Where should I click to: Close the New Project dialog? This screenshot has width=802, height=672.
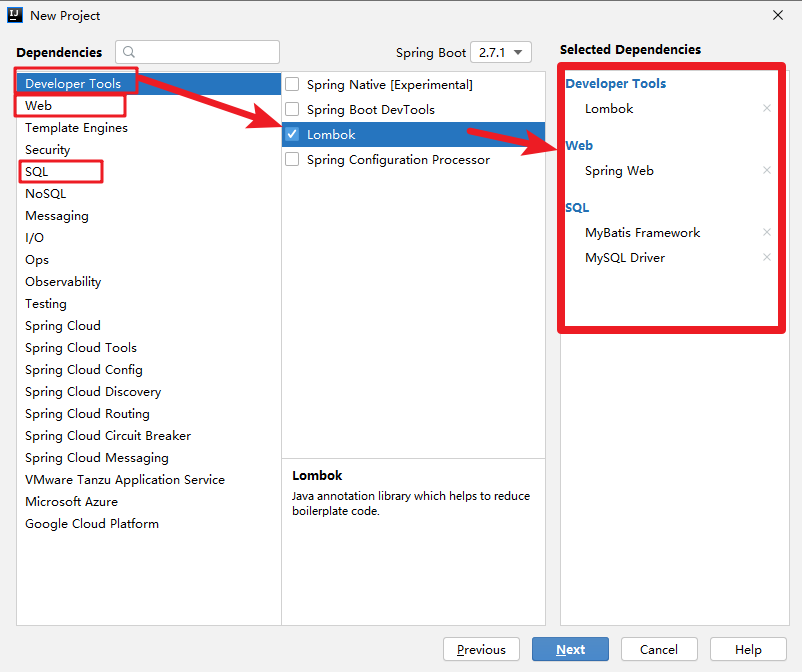click(x=778, y=15)
